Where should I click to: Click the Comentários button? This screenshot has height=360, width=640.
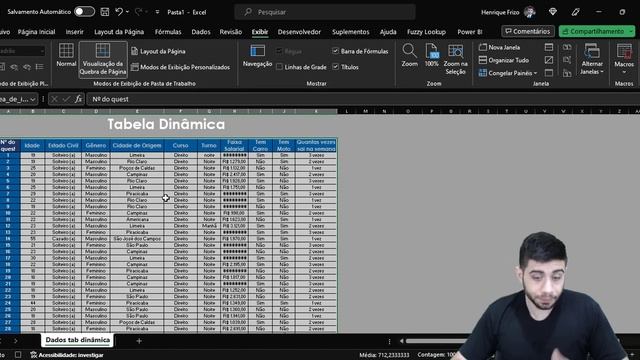pos(528,31)
